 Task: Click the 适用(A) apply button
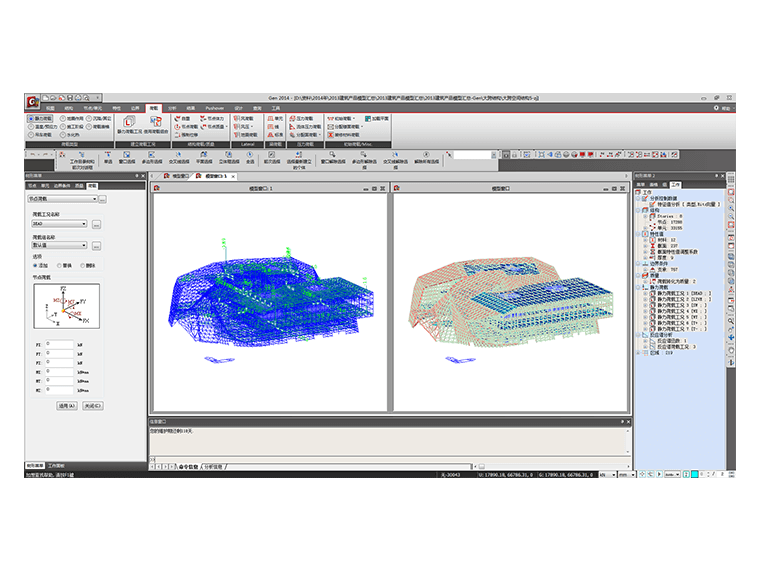[67, 406]
